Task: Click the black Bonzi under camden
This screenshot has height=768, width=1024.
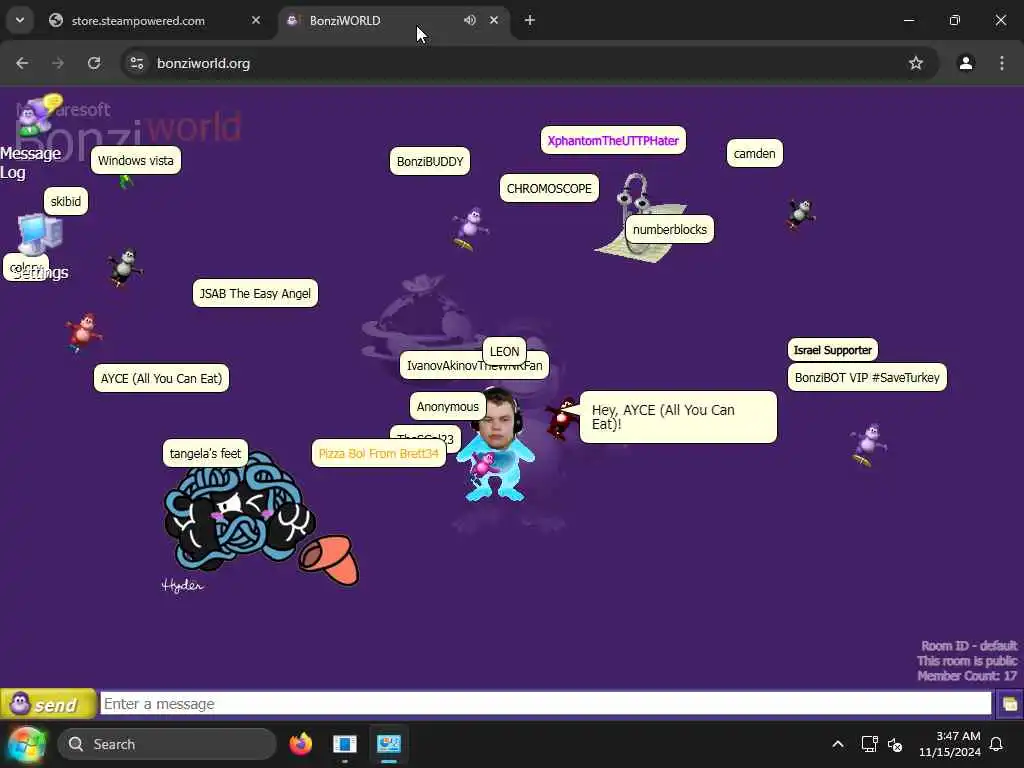Action: coord(801,214)
